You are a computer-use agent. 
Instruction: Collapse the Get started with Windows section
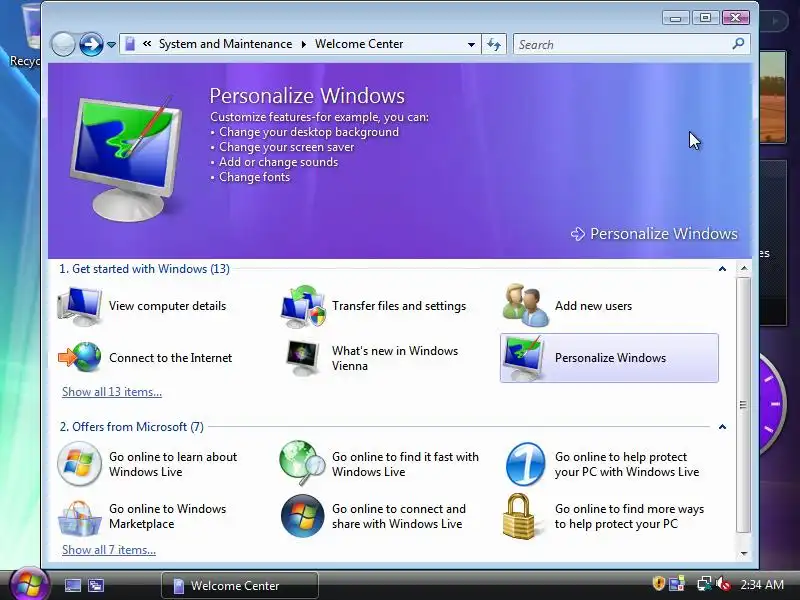(722, 269)
